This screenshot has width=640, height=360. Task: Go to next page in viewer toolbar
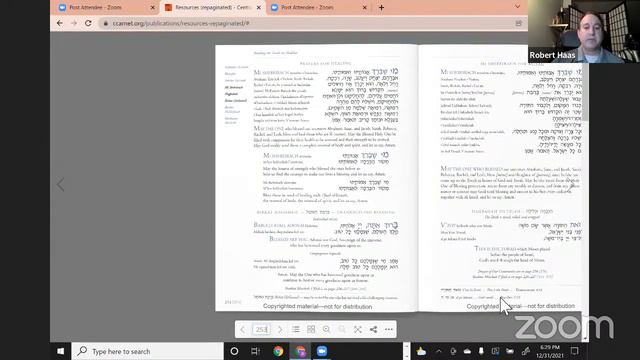pyautogui.click(x=280, y=329)
